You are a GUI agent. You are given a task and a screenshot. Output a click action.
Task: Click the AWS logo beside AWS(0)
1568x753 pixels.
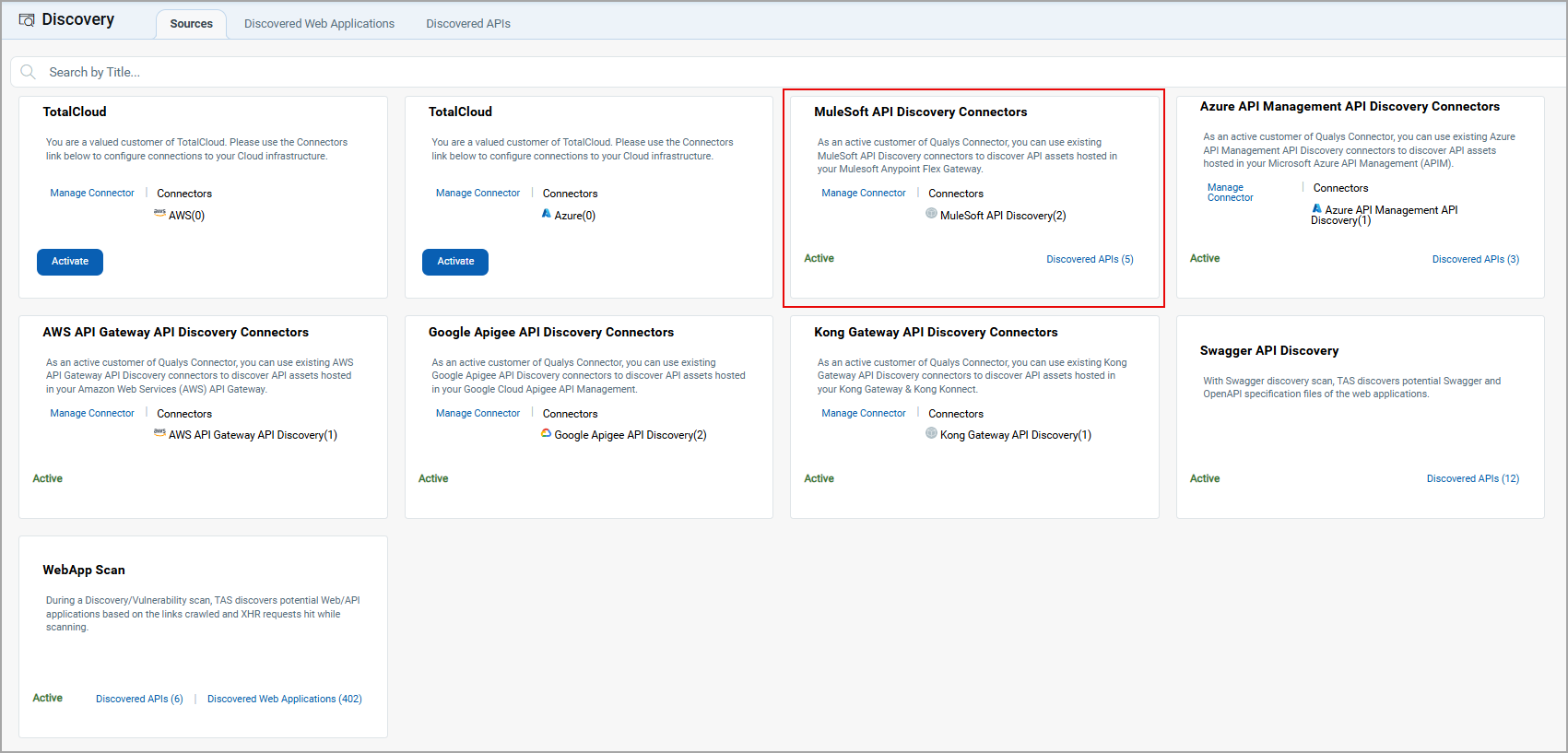[x=159, y=213]
